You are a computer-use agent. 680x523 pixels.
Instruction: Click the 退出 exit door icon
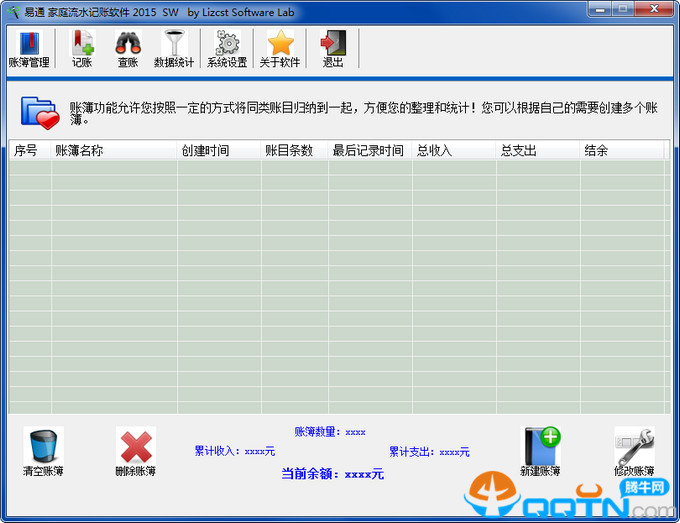tap(333, 48)
